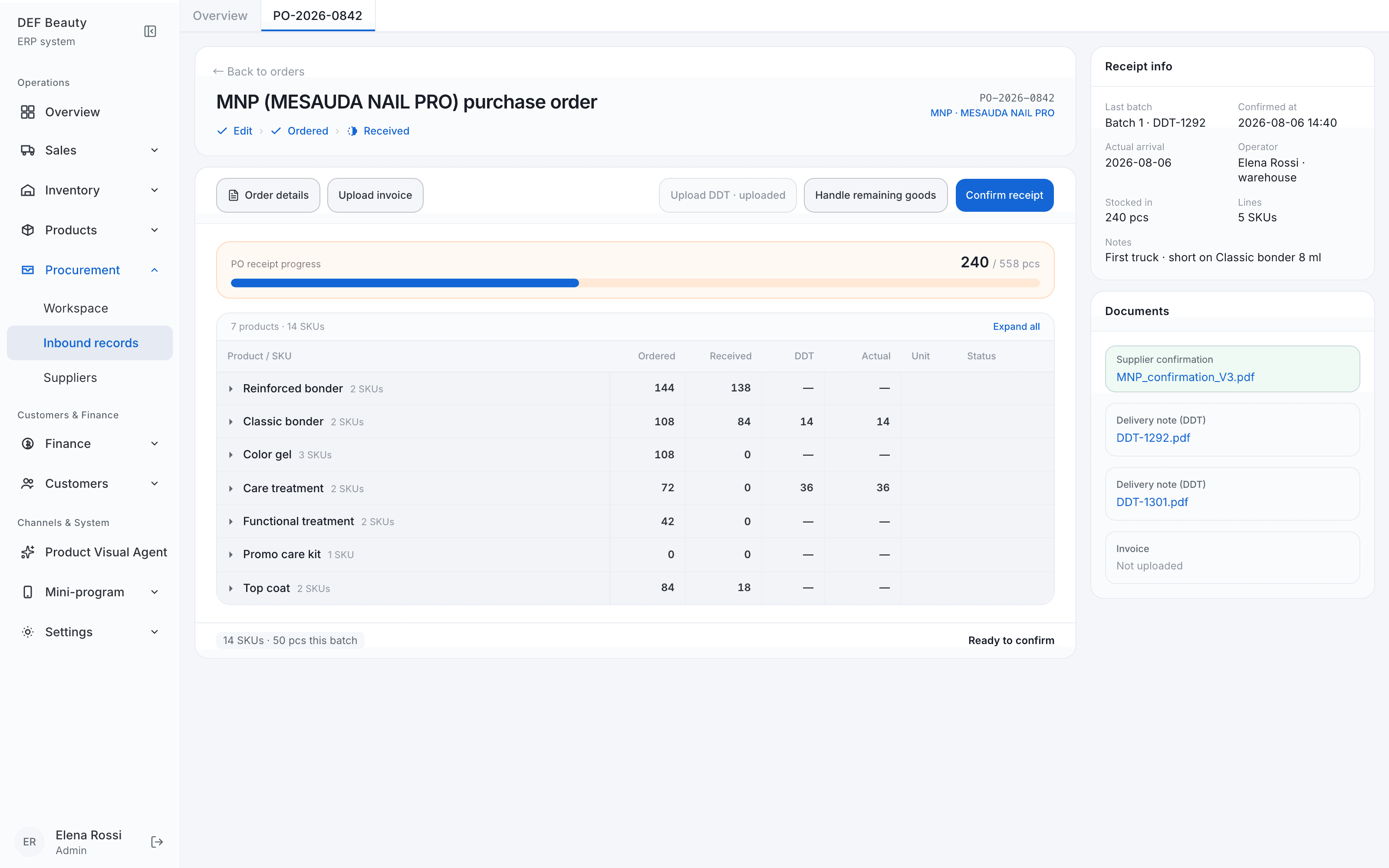Expand the Promo care kit row
The height and width of the screenshot is (868, 1389).
coord(231,555)
